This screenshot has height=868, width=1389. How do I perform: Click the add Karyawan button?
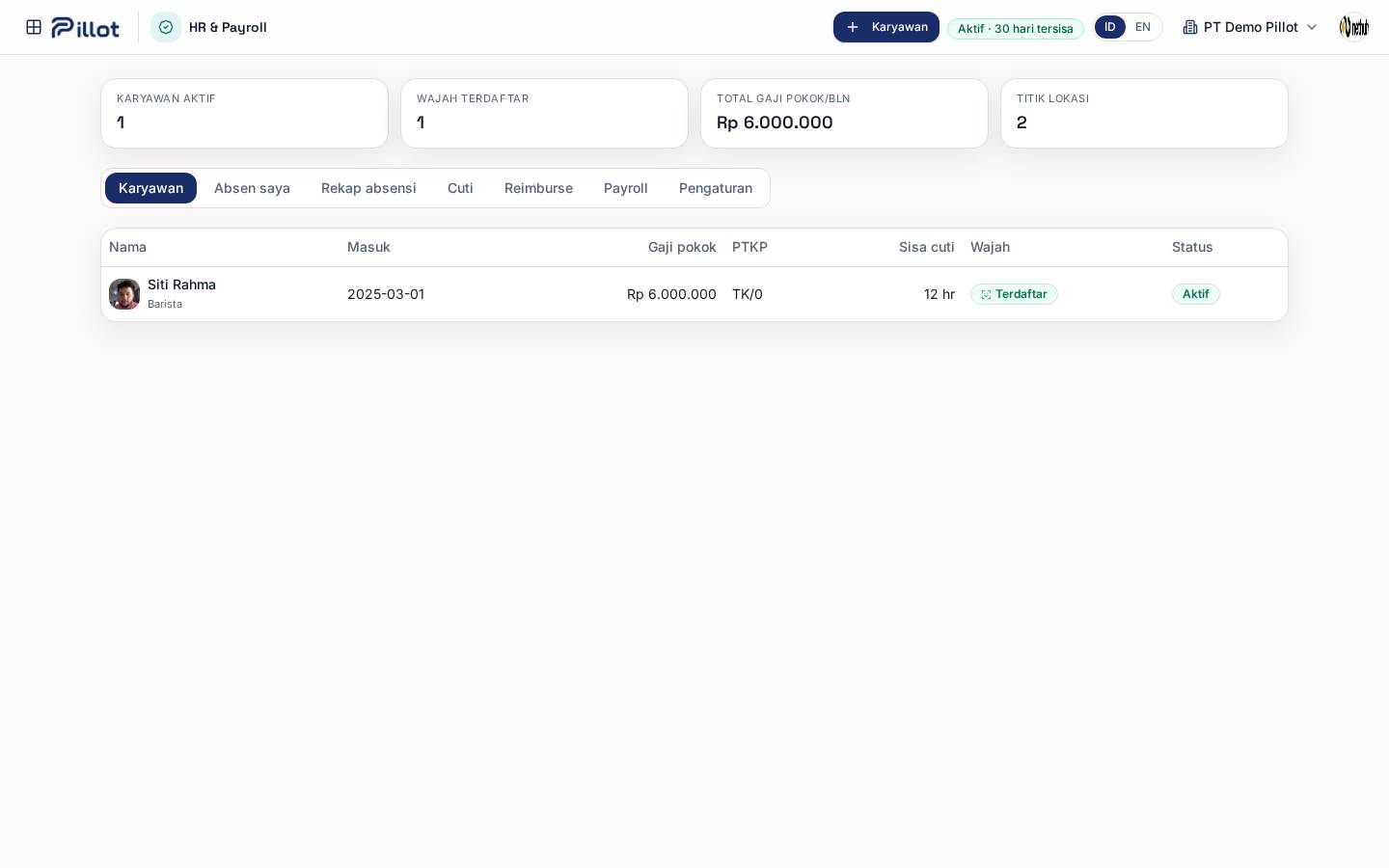886,27
